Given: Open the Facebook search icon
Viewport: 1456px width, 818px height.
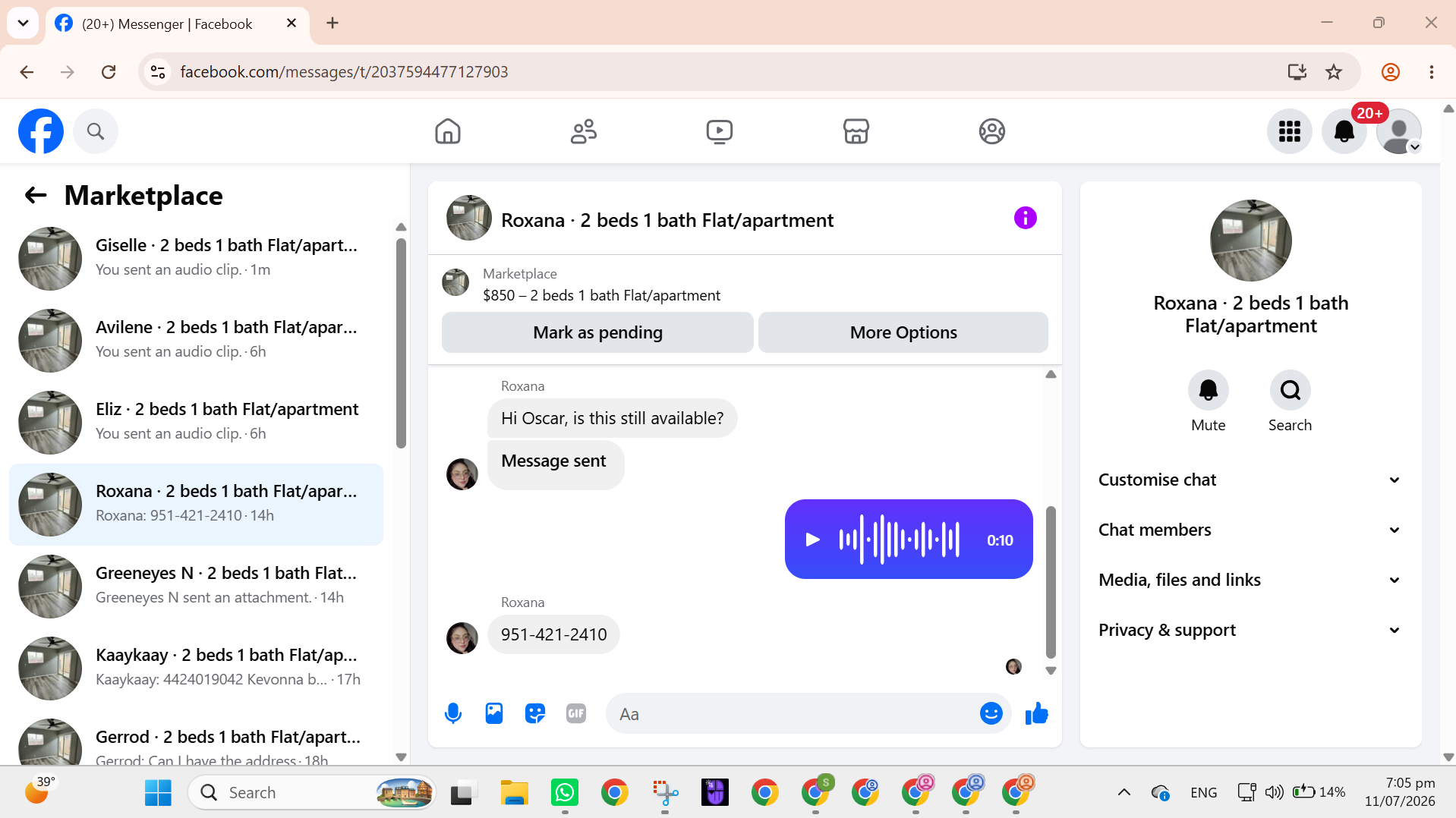Looking at the screenshot, I should (96, 131).
